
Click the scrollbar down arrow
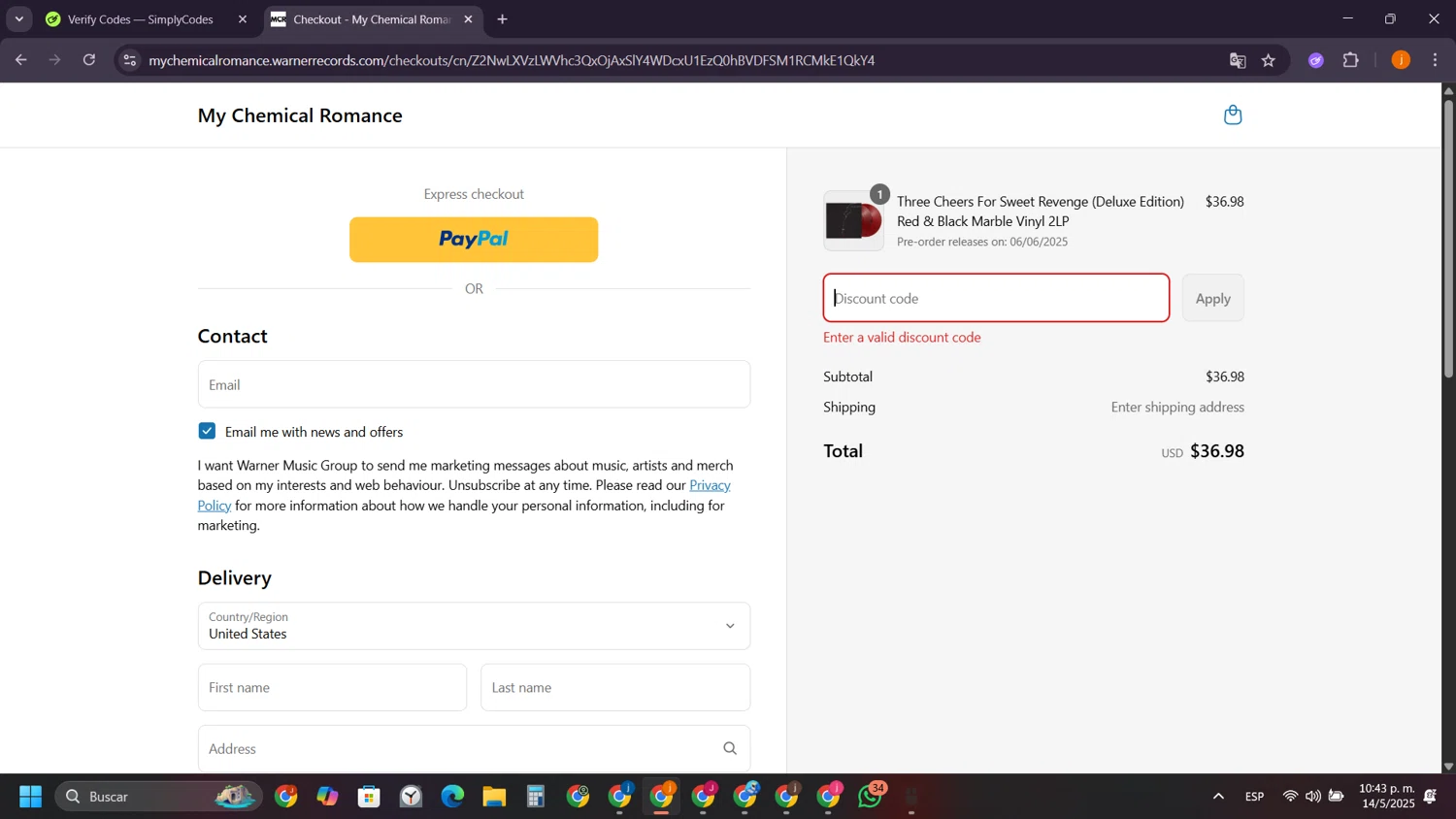tap(1448, 767)
